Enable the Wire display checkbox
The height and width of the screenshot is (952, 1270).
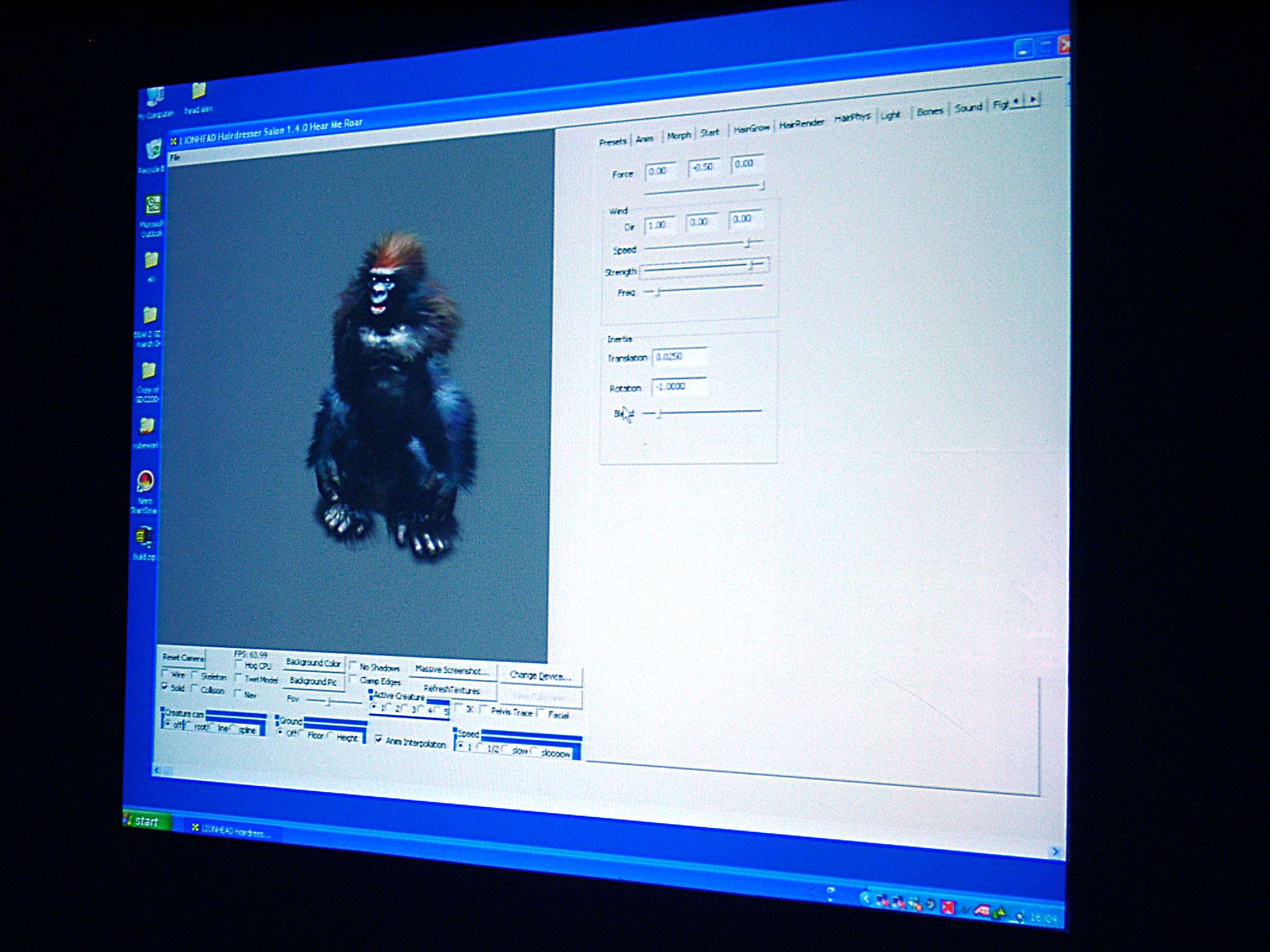tap(166, 673)
